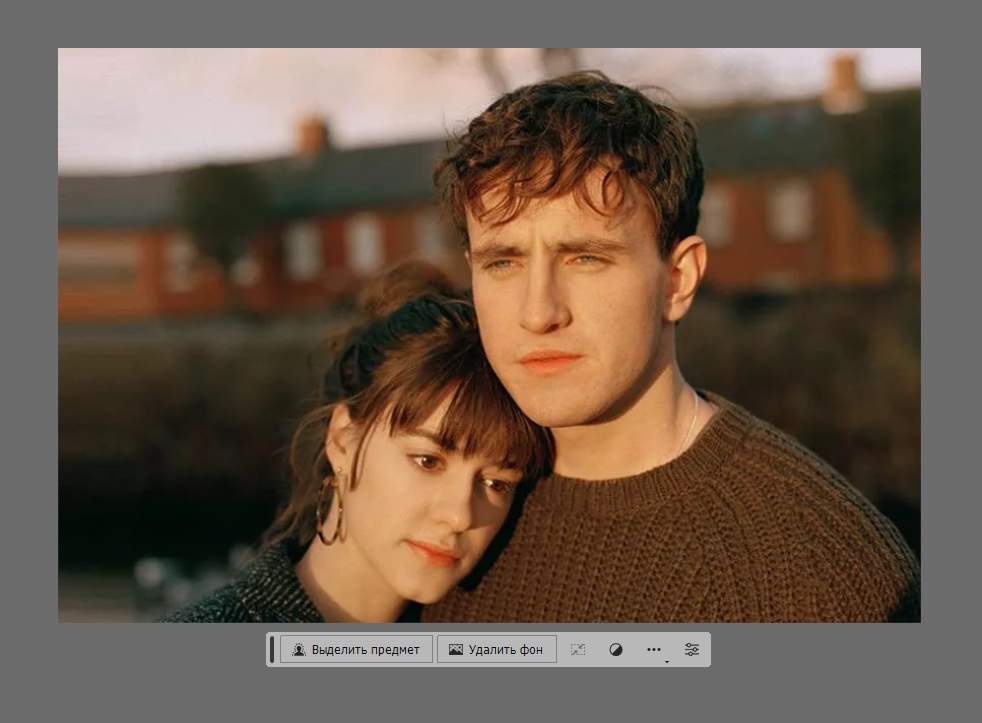Open the taskbar properties sliders icon
The image size is (982, 723).
[691, 650]
